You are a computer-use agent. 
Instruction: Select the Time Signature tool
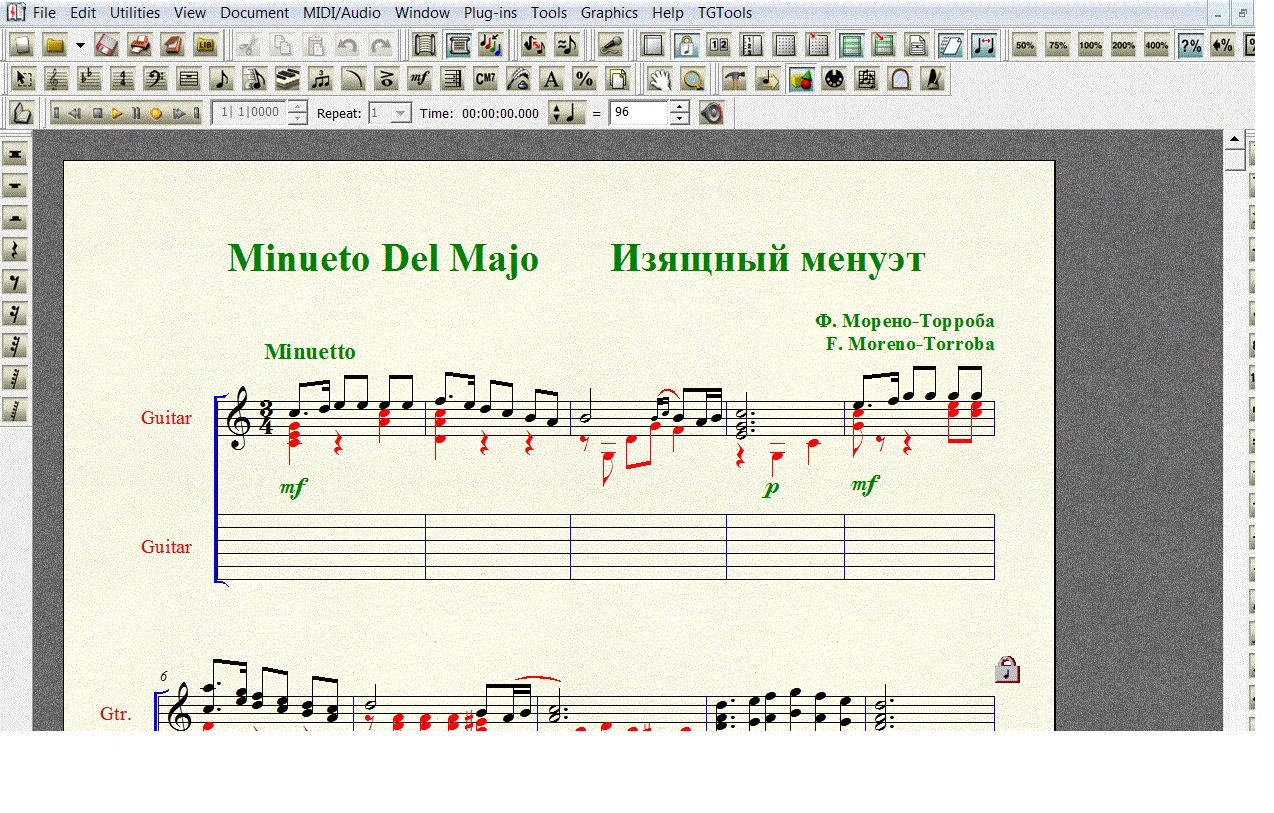point(122,79)
